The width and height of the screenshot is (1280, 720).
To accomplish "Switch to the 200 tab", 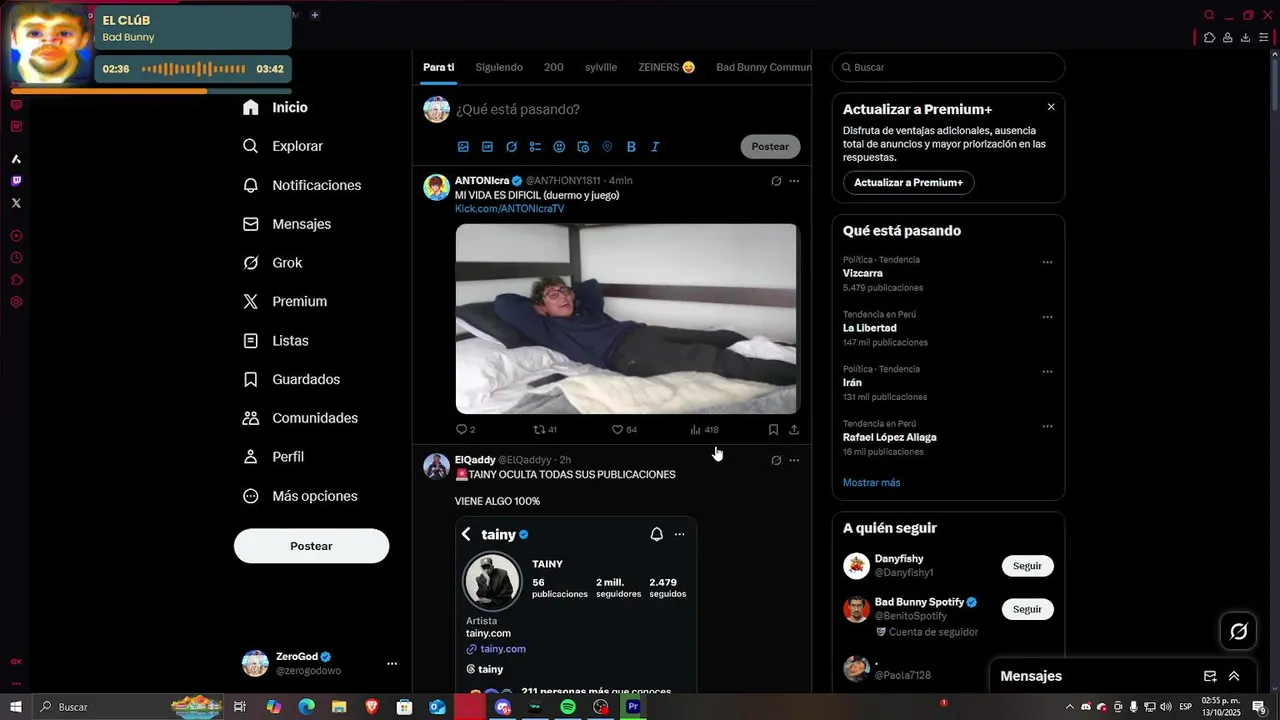I will point(554,67).
